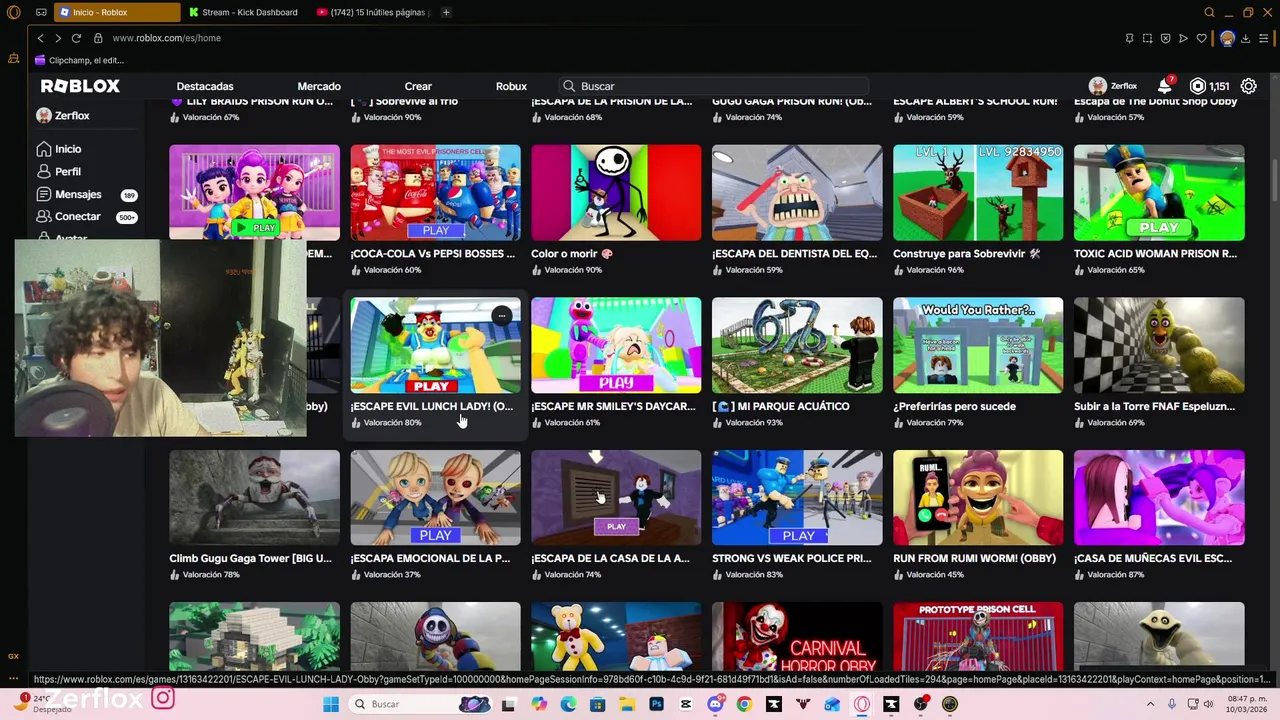Open ESCAPA EMOCIONAL DE LA P... thumbnail
The width and height of the screenshot is (1280, 720).
435,497
